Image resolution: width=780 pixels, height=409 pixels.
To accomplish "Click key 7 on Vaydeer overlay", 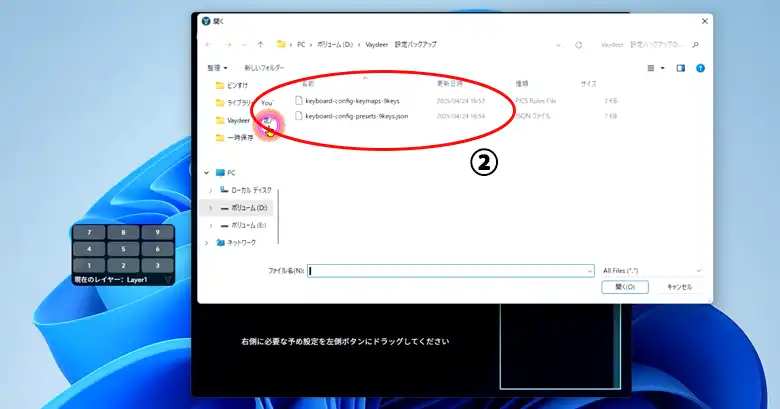I will pyautogui.click(x=89, y=232).
